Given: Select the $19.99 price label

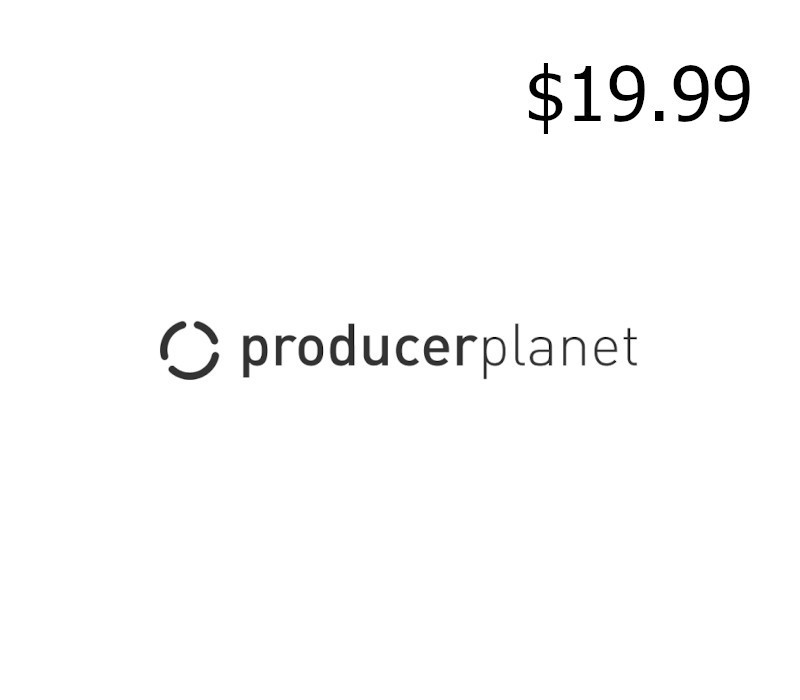Looking at the screenshot, I should click(x=638, y=97).
